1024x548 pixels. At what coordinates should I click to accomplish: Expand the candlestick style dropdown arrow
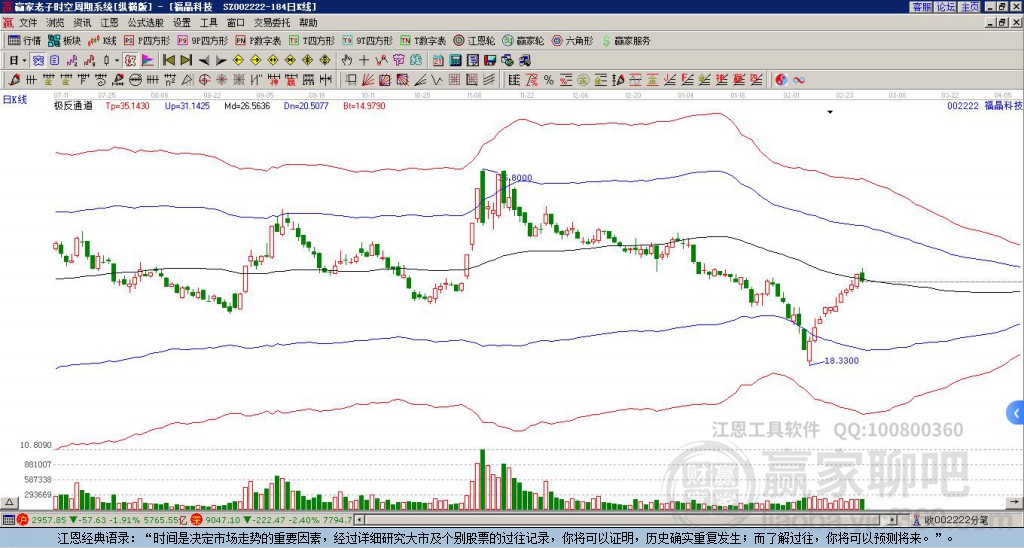117,61
